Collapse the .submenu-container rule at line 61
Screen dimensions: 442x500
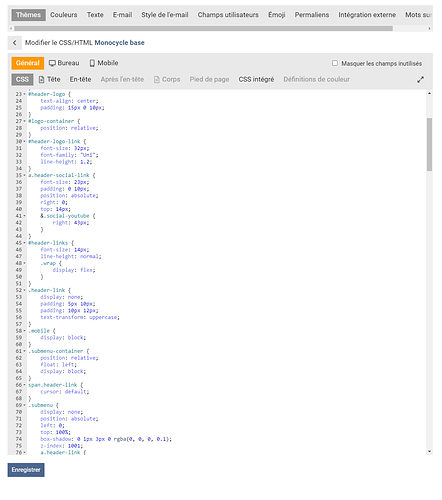tap(24, 351)
